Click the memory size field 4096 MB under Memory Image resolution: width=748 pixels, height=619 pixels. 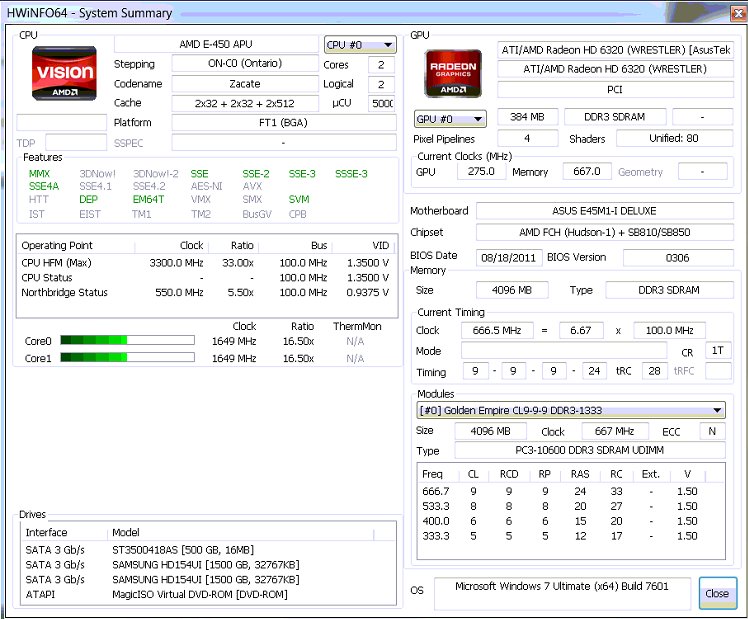coord(512,290)
